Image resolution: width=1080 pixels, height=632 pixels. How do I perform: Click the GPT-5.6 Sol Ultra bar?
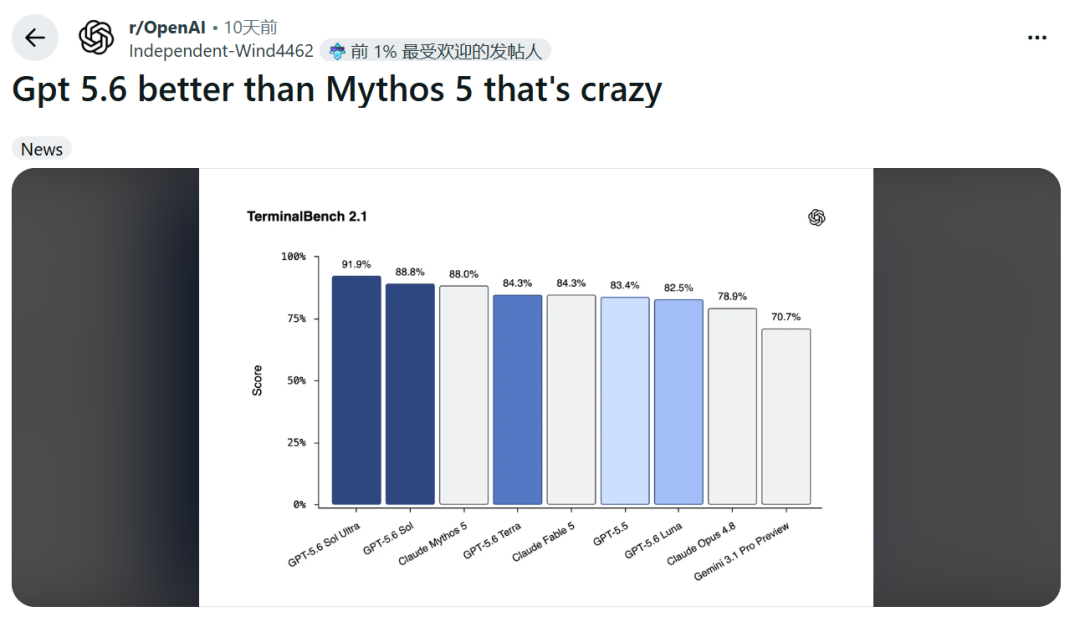(x=356, y=390)
